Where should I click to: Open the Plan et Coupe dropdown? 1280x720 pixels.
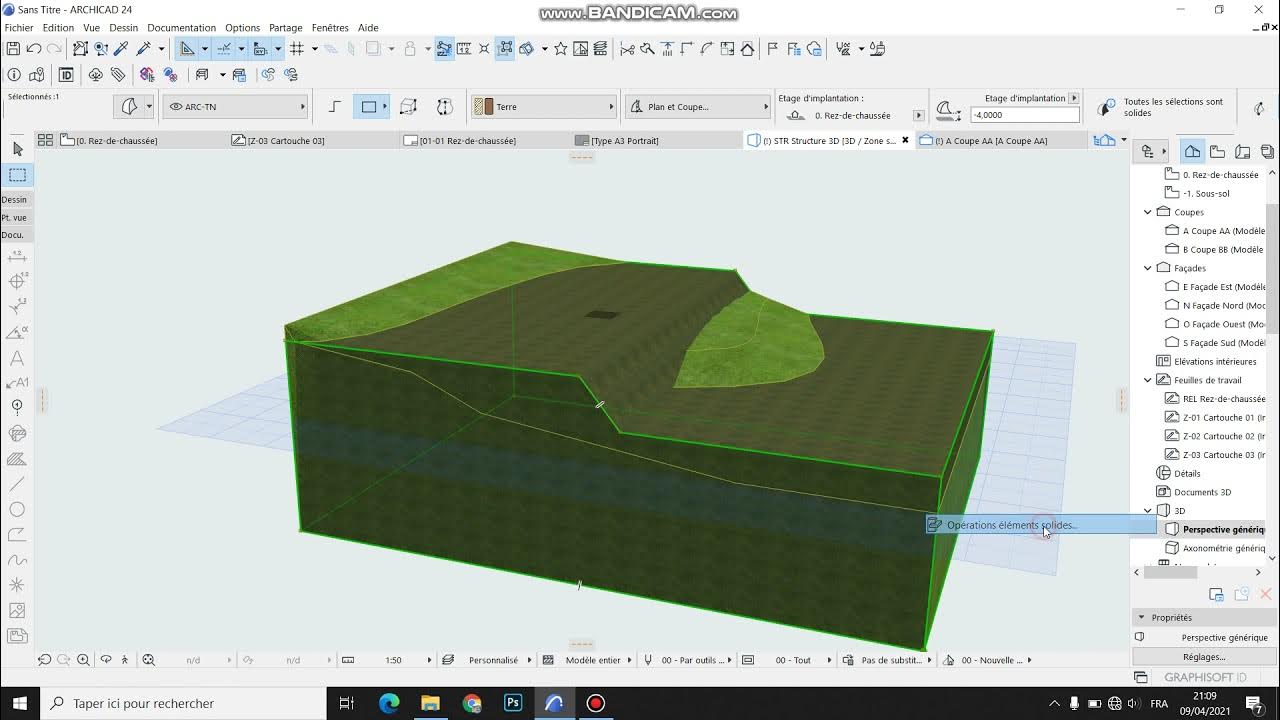coord(698,107)
